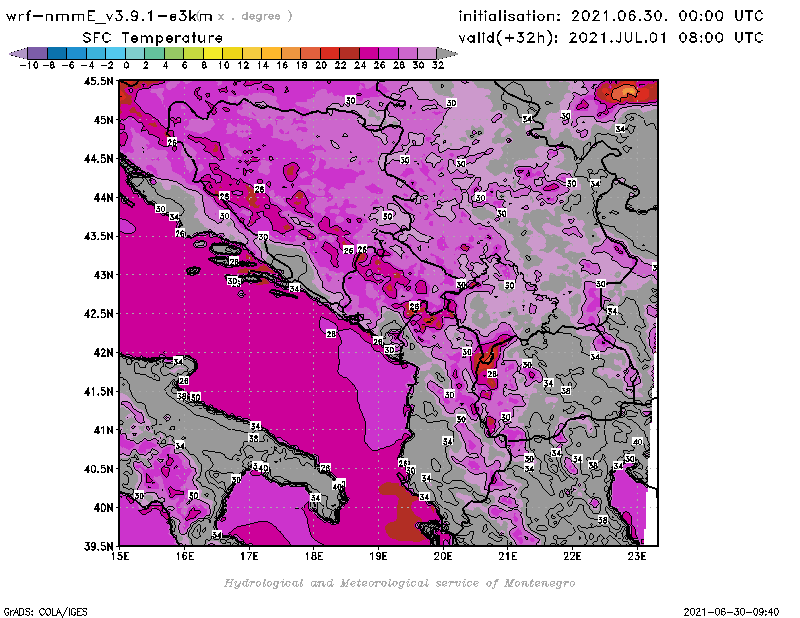Click the legend value 24 under the colorbar
This screenshot has width=800, height=618.
(360, 65)
